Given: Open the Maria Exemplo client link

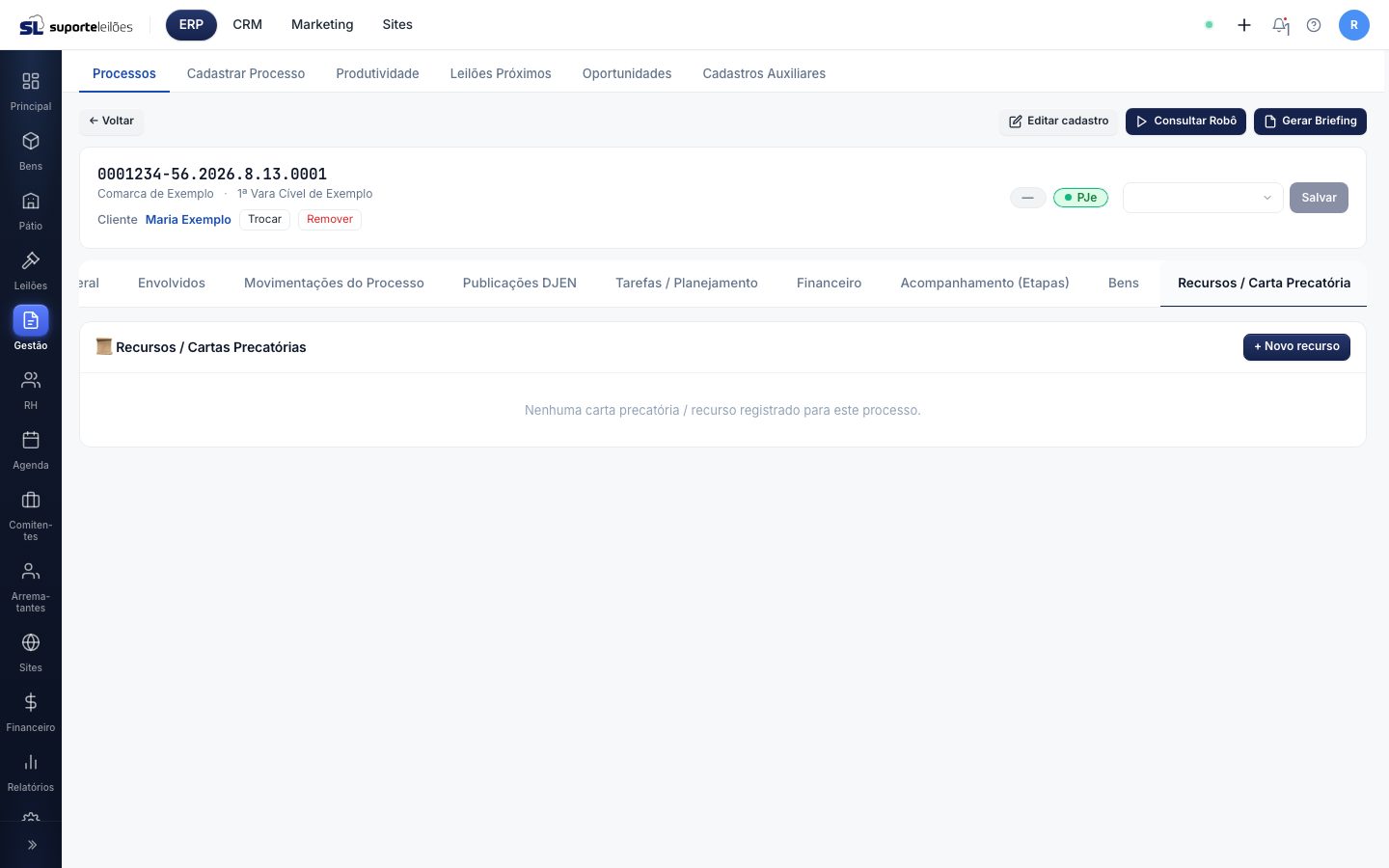Looking at the screenshot, I should click(188, 220).
